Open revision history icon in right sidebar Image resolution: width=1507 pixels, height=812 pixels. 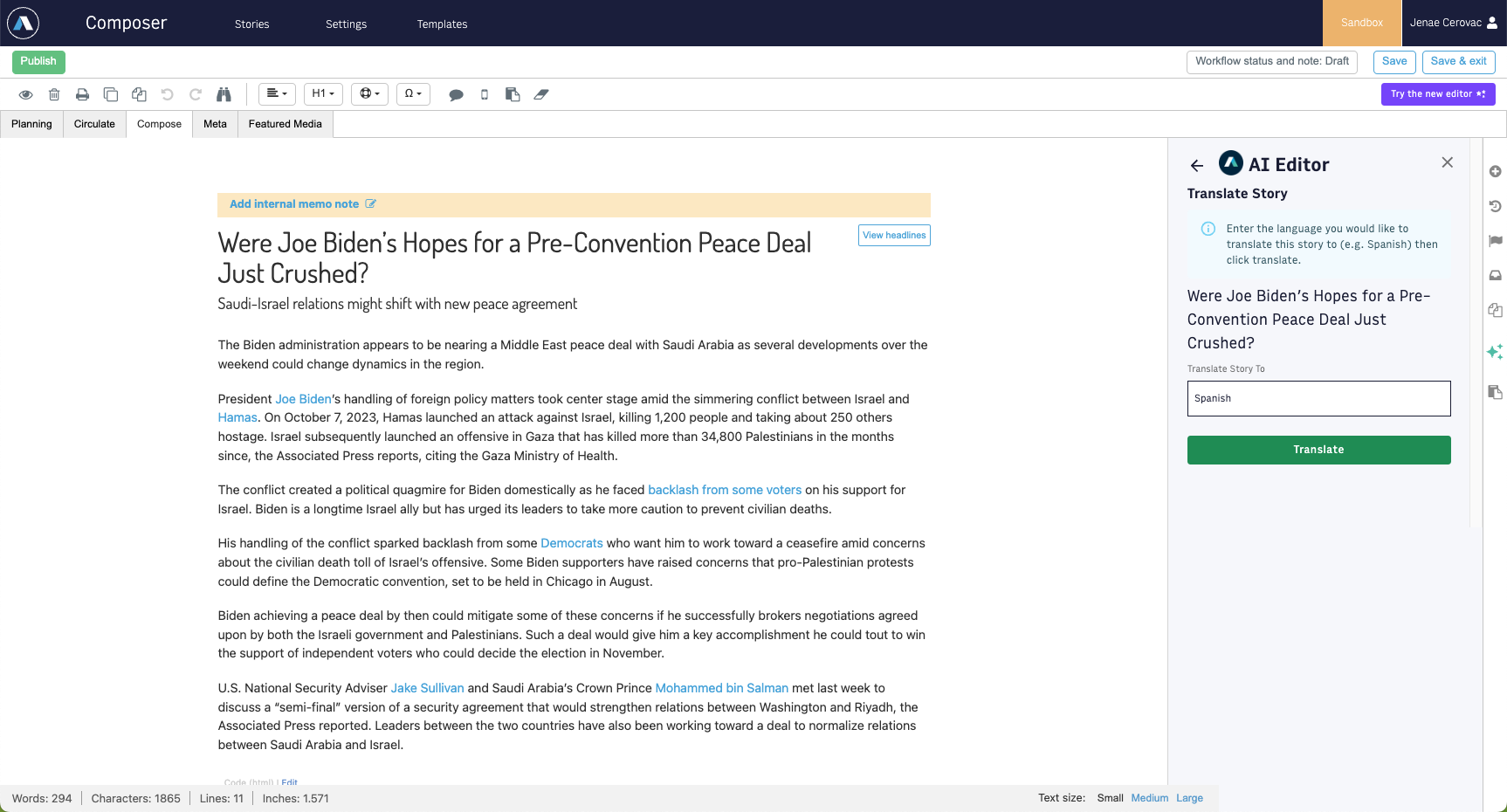(1495, 206)
